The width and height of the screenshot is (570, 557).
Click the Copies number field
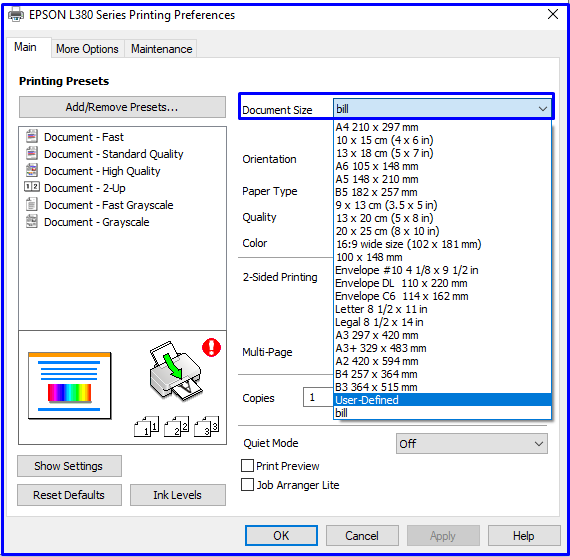point(318,397)
